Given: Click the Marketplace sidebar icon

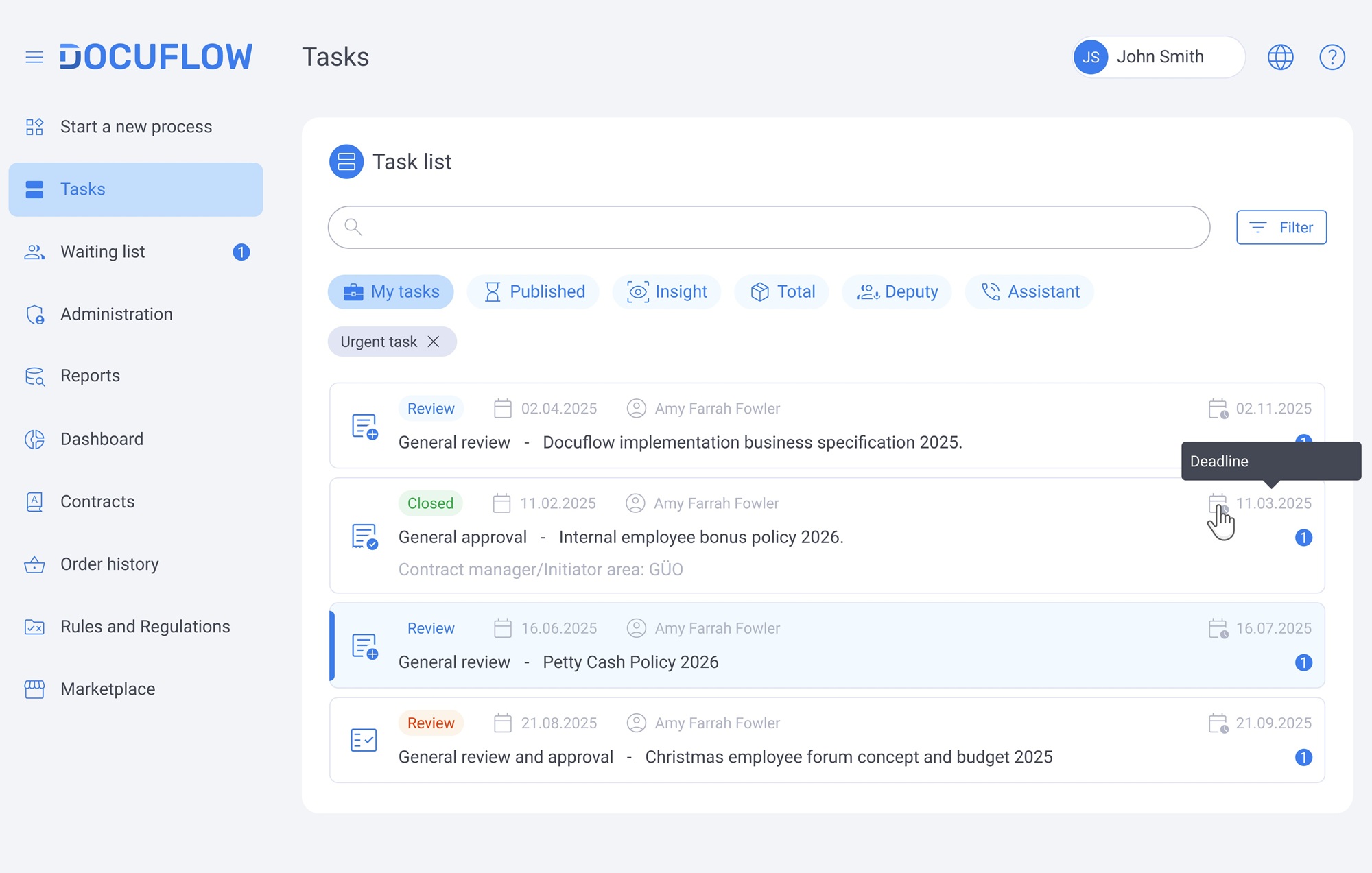Looking at the screenshot, I should (34, 689).
